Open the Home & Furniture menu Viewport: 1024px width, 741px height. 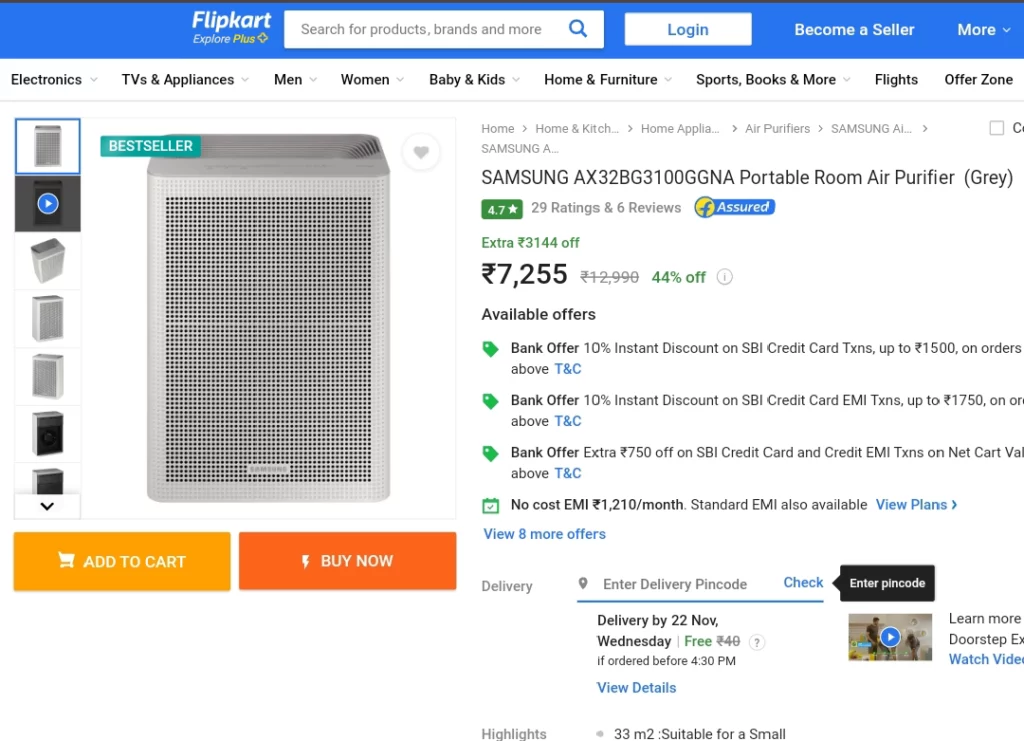(607, 80)
